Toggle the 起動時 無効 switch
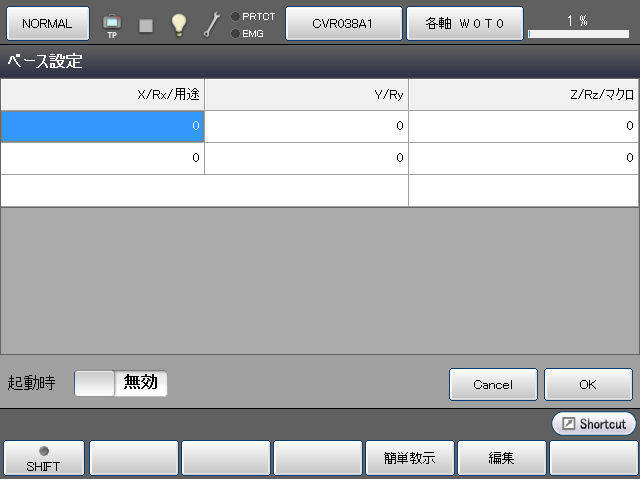 (121, 383)
